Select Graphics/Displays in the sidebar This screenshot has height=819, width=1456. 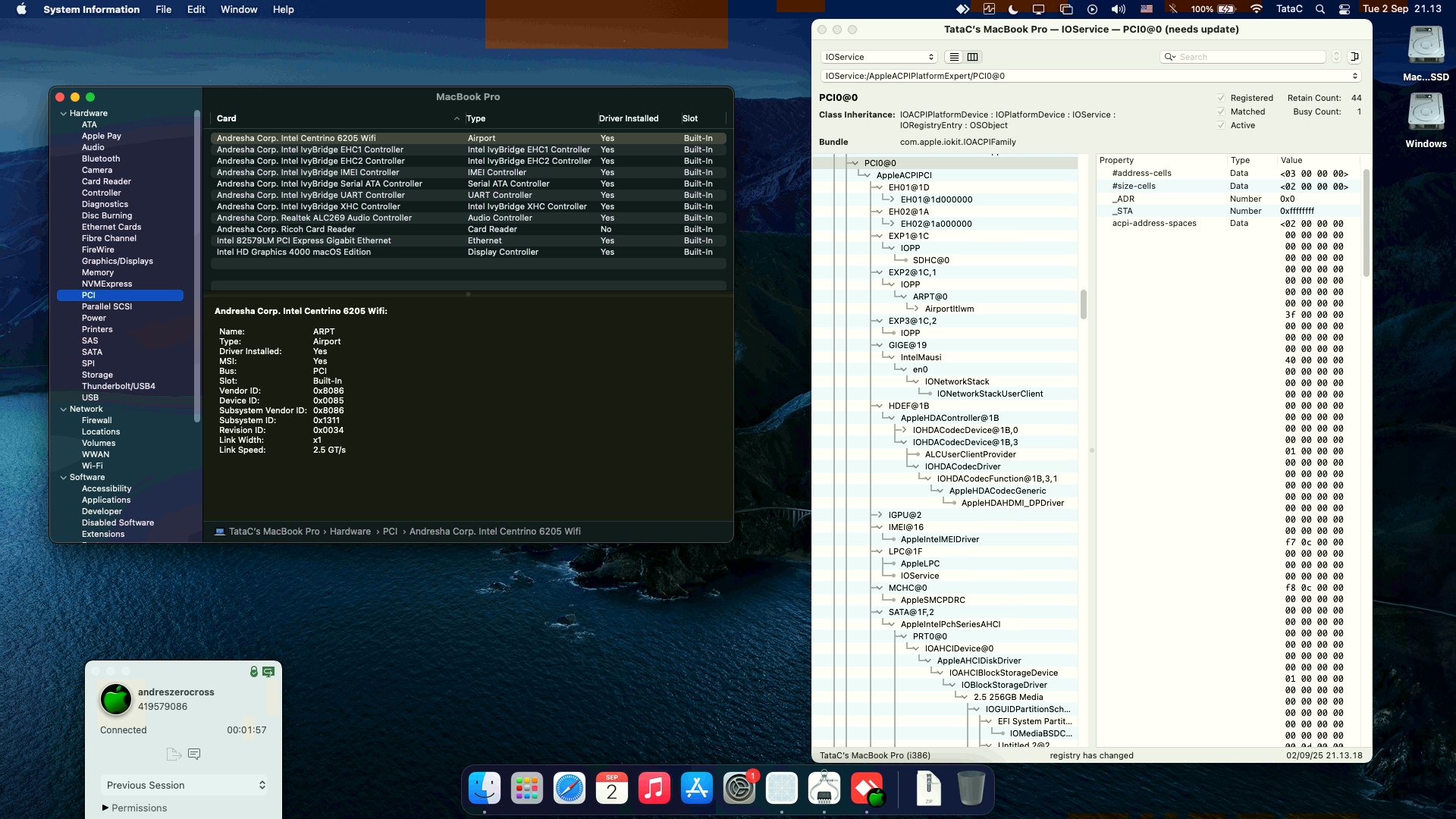(x=117, y=261)
